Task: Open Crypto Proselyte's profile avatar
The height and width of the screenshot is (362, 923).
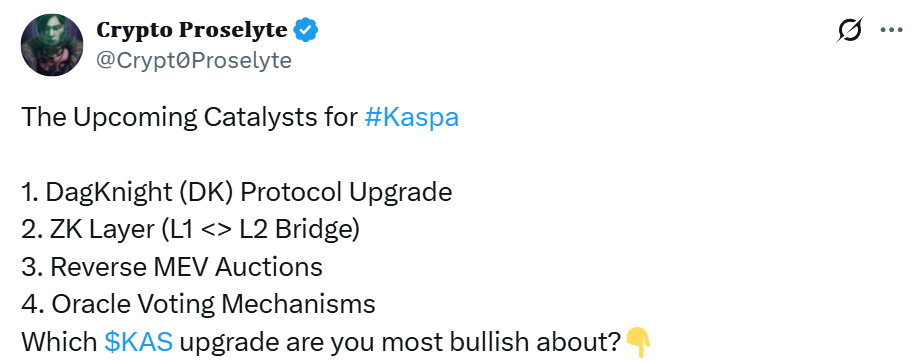Action: point(52,45)
